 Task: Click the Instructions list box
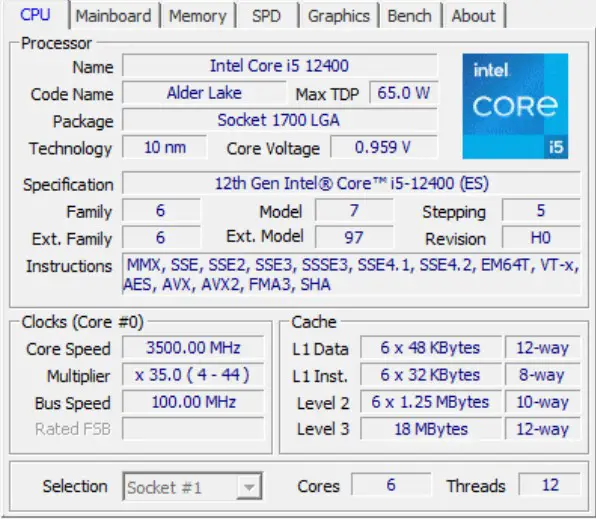click(352, 275)
